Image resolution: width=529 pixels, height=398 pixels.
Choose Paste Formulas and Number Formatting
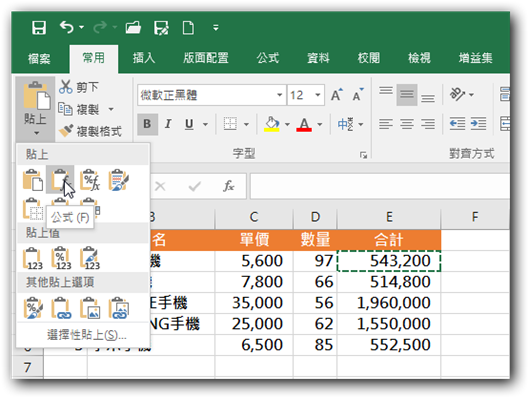point(89,179)
